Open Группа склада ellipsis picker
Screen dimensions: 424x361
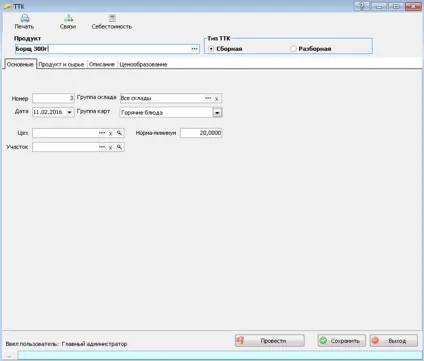click(208, 98)
